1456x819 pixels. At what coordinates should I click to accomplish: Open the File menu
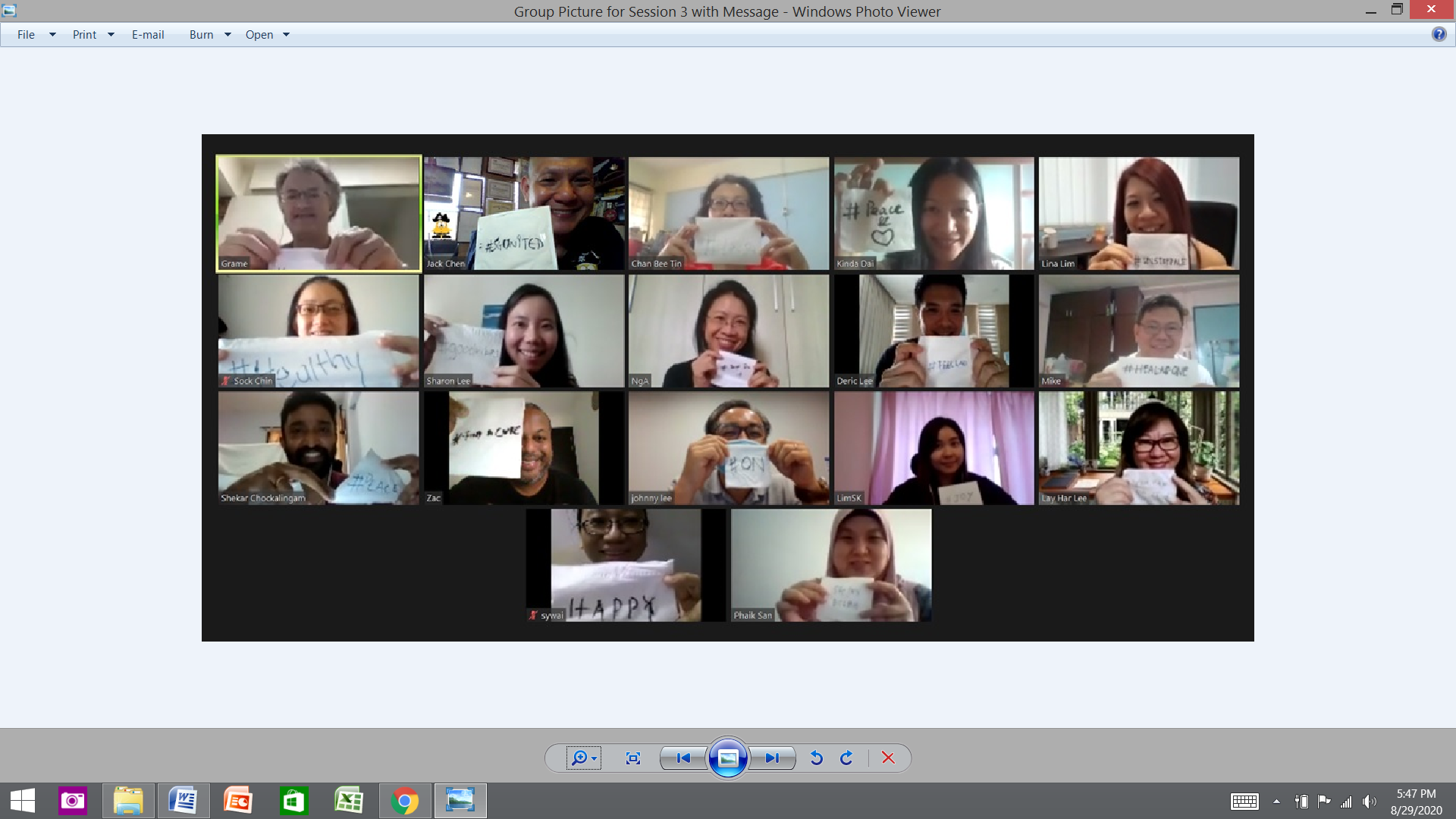26,34
